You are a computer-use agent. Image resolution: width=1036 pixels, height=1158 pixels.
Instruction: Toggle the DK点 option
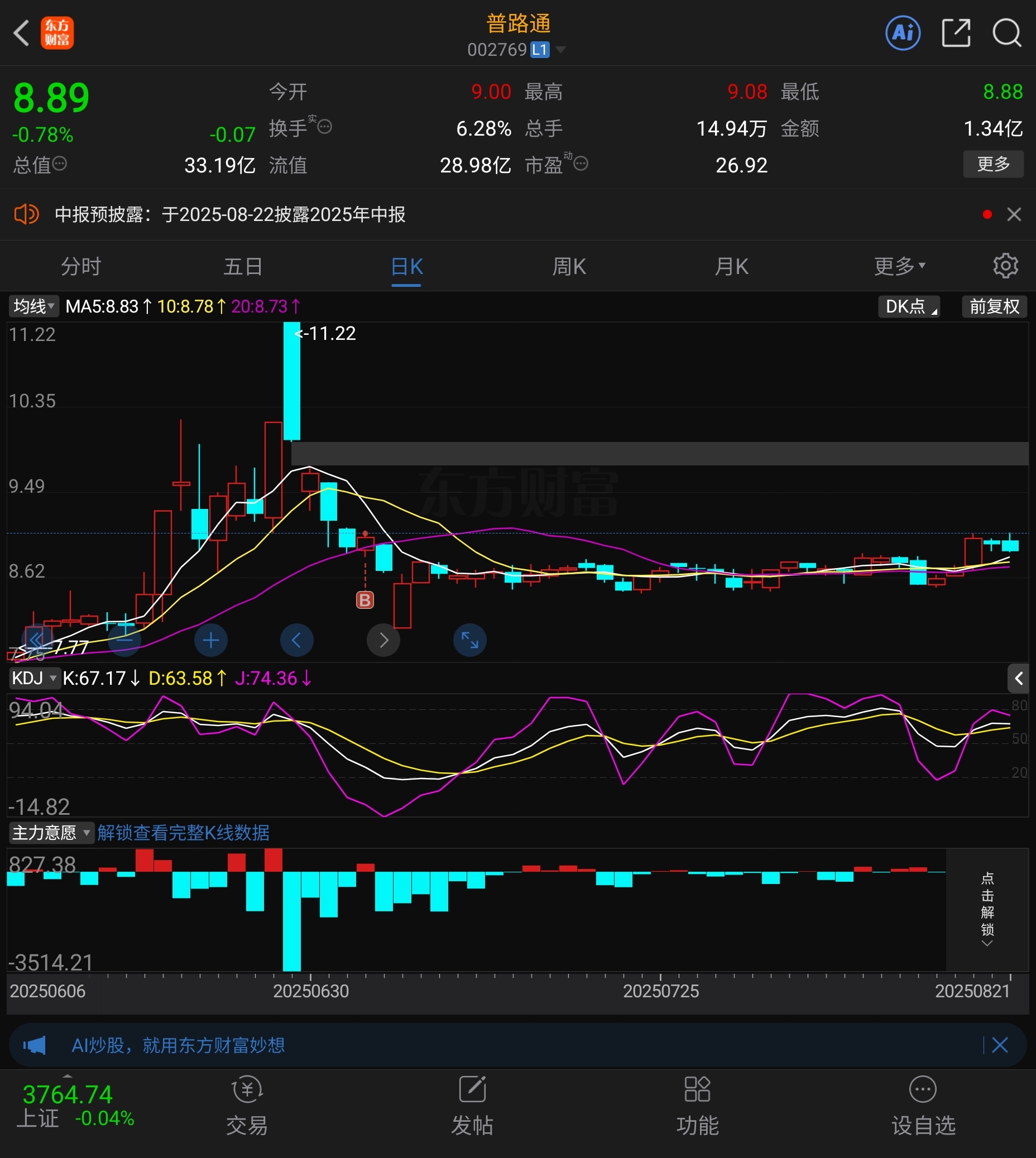(x=909, y=306)
